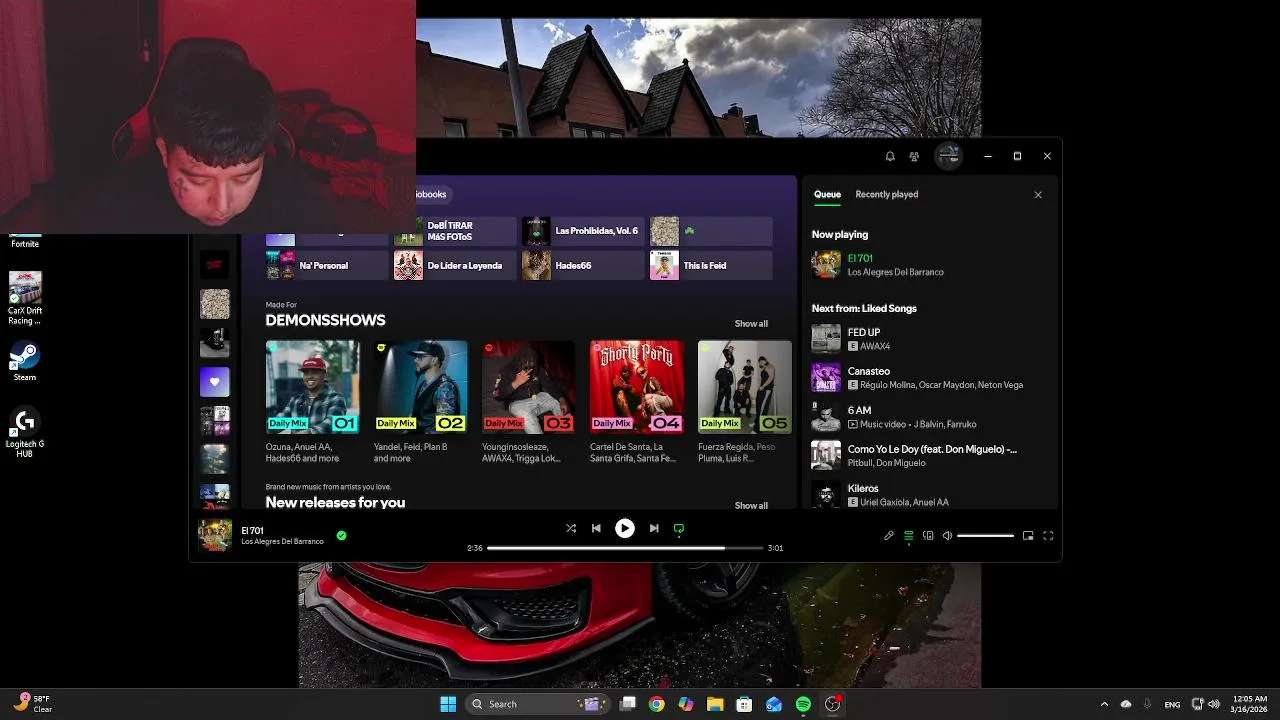Open Liked Songs heart in sidebar
The height and width of the screenshot is (720, 1280).
coord(214,382)
